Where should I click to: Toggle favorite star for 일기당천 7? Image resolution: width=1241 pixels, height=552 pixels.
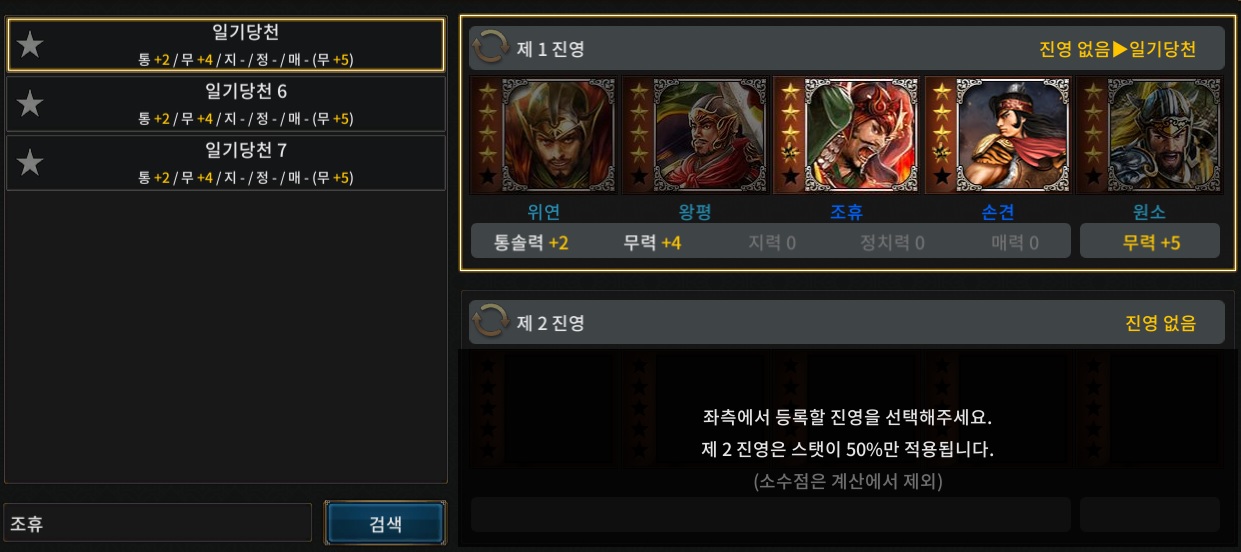(31, 163)
